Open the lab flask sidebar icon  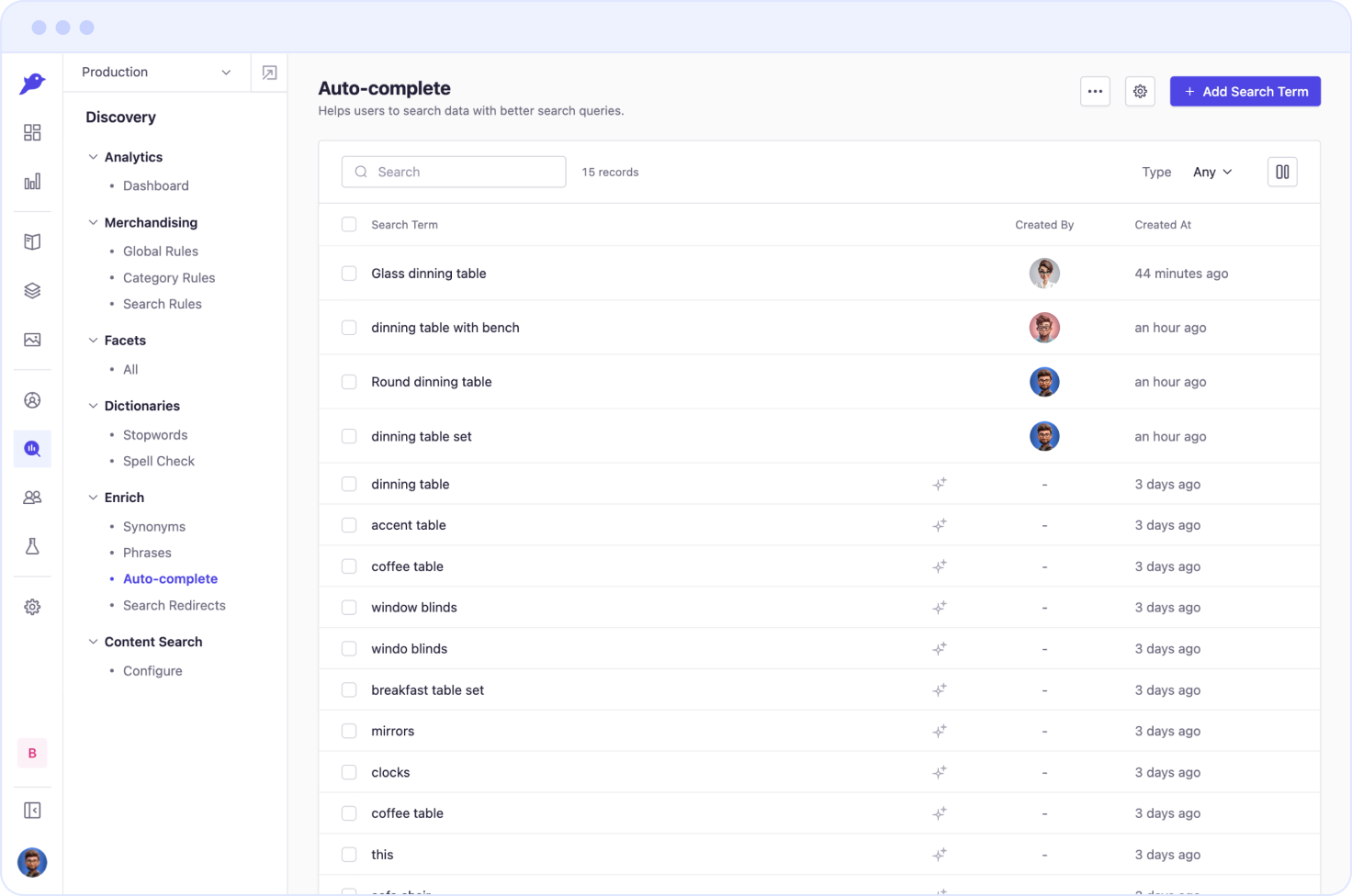[32, 546]
